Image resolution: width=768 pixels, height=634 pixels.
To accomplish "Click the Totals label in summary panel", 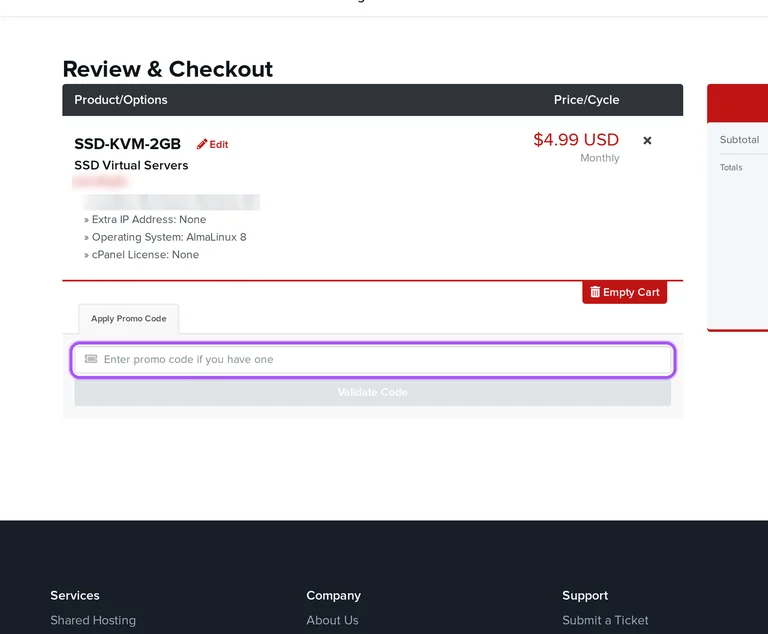I will (x=731, y=168).
